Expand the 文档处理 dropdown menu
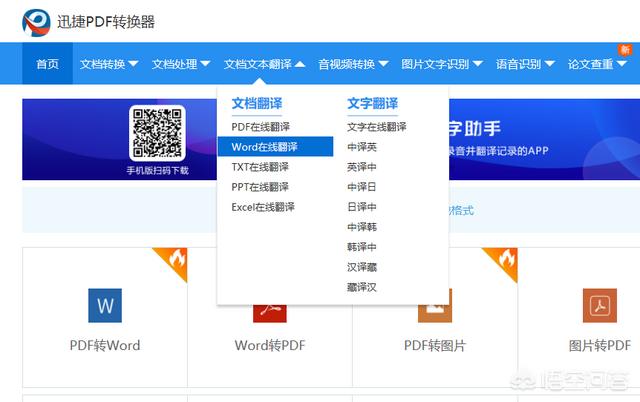Image resolution: width=640 pixels, height=402 pixels. click(x=181, y=64)
